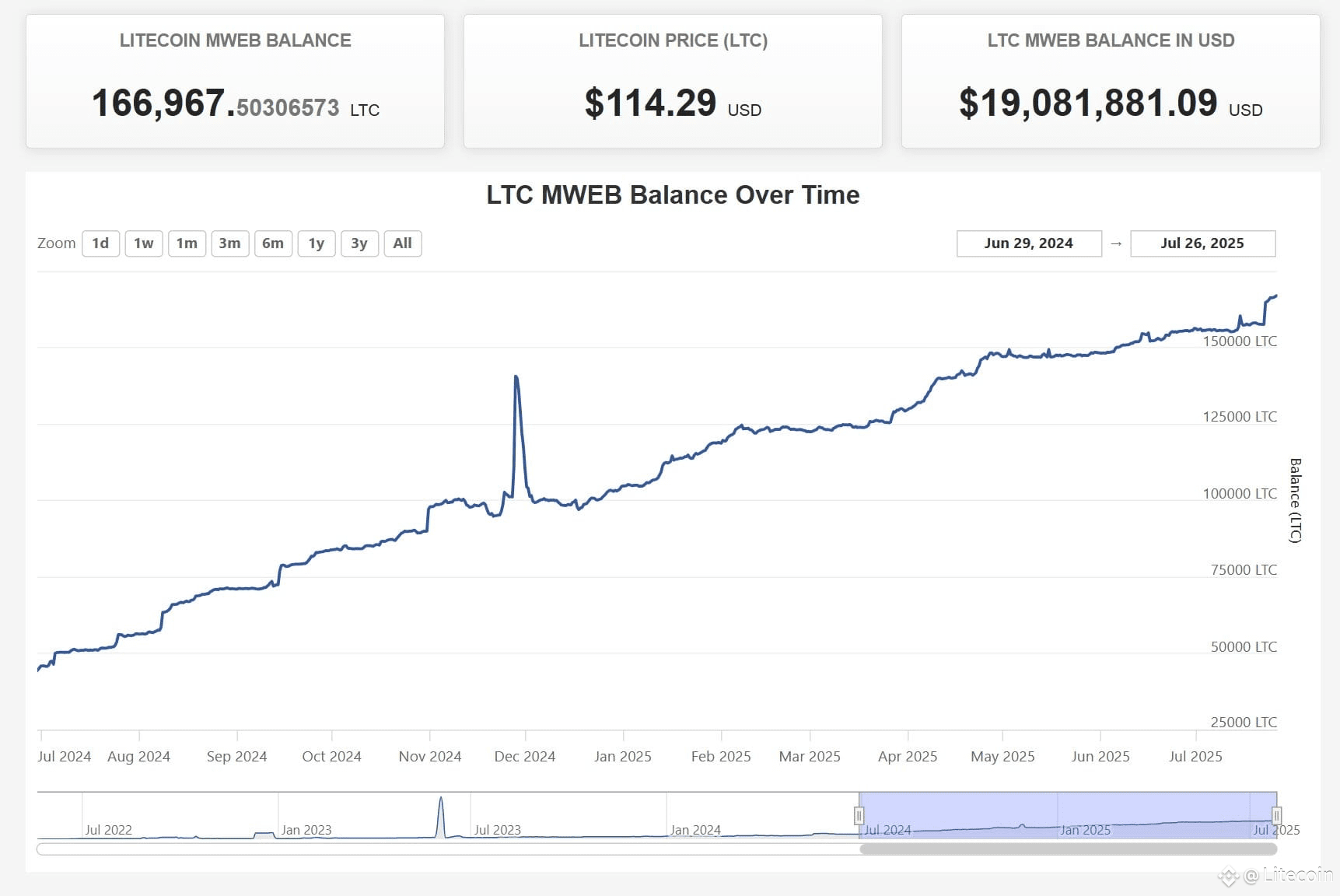This screenshot has height=896, width=1340.
Task: Click the Aug 2024 x-axis label
Action: 138,756
